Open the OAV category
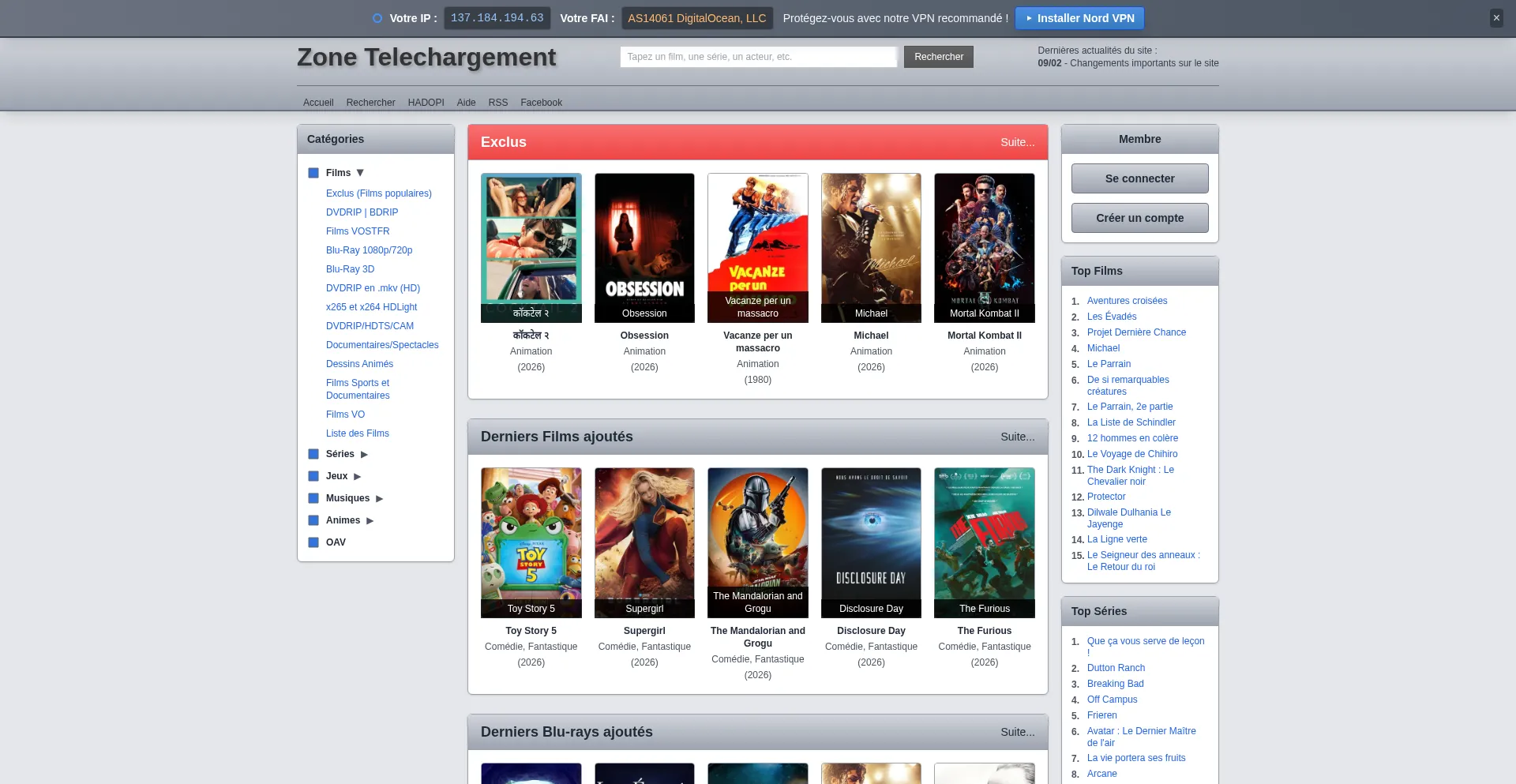 pyautogui.click(x=336, y=542)
